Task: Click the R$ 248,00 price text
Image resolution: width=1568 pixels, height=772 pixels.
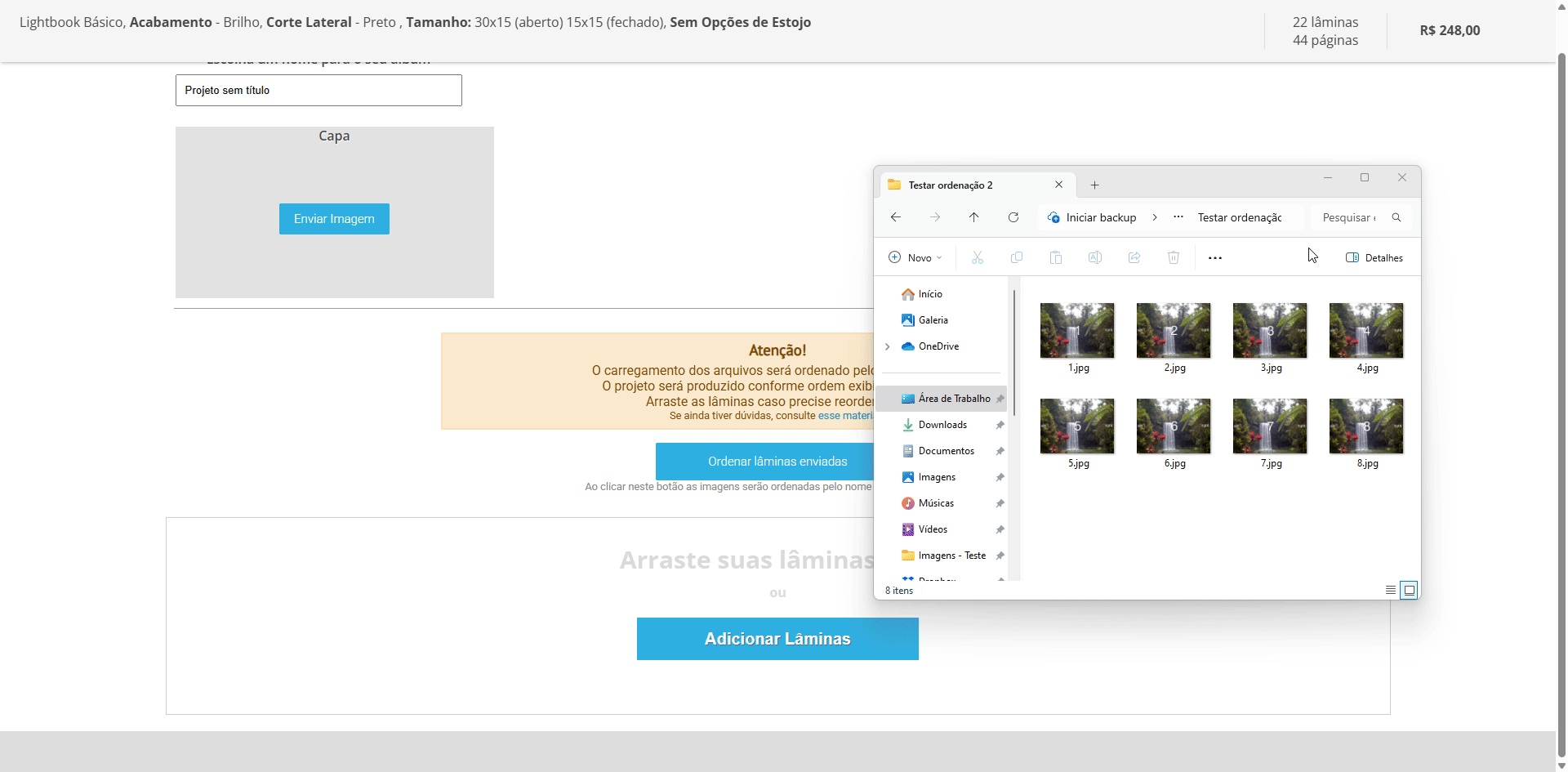Action: click(1450, 30)
